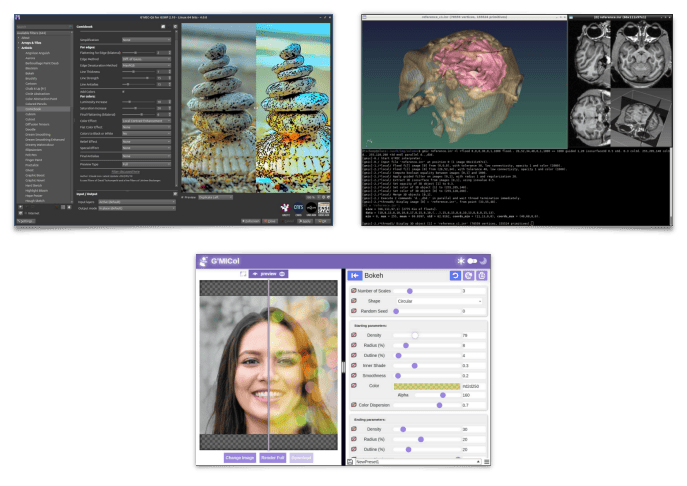This screenshot has height=486, width=687.
Task: Click the OK button in G'MIC-Qt
Action: click(323, 221)
